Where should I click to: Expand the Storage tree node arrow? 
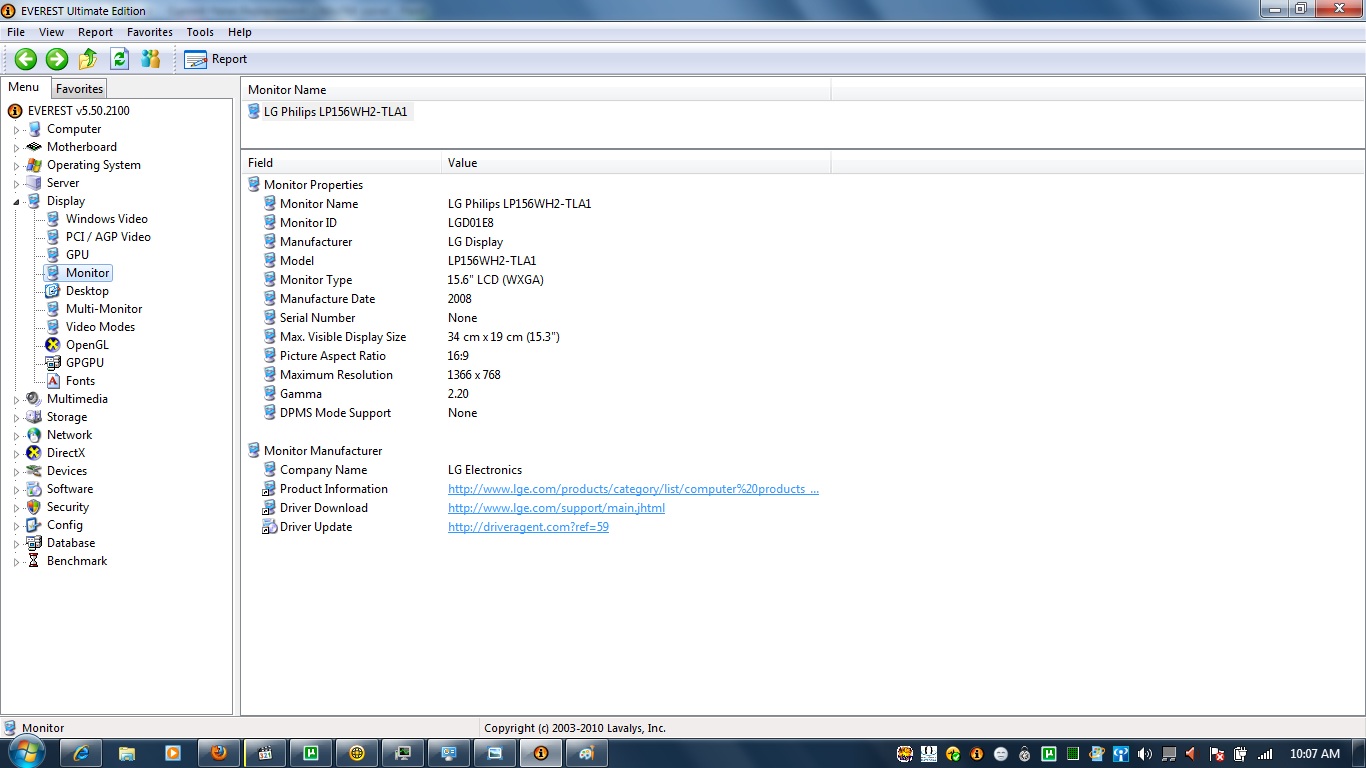(16, 418)
